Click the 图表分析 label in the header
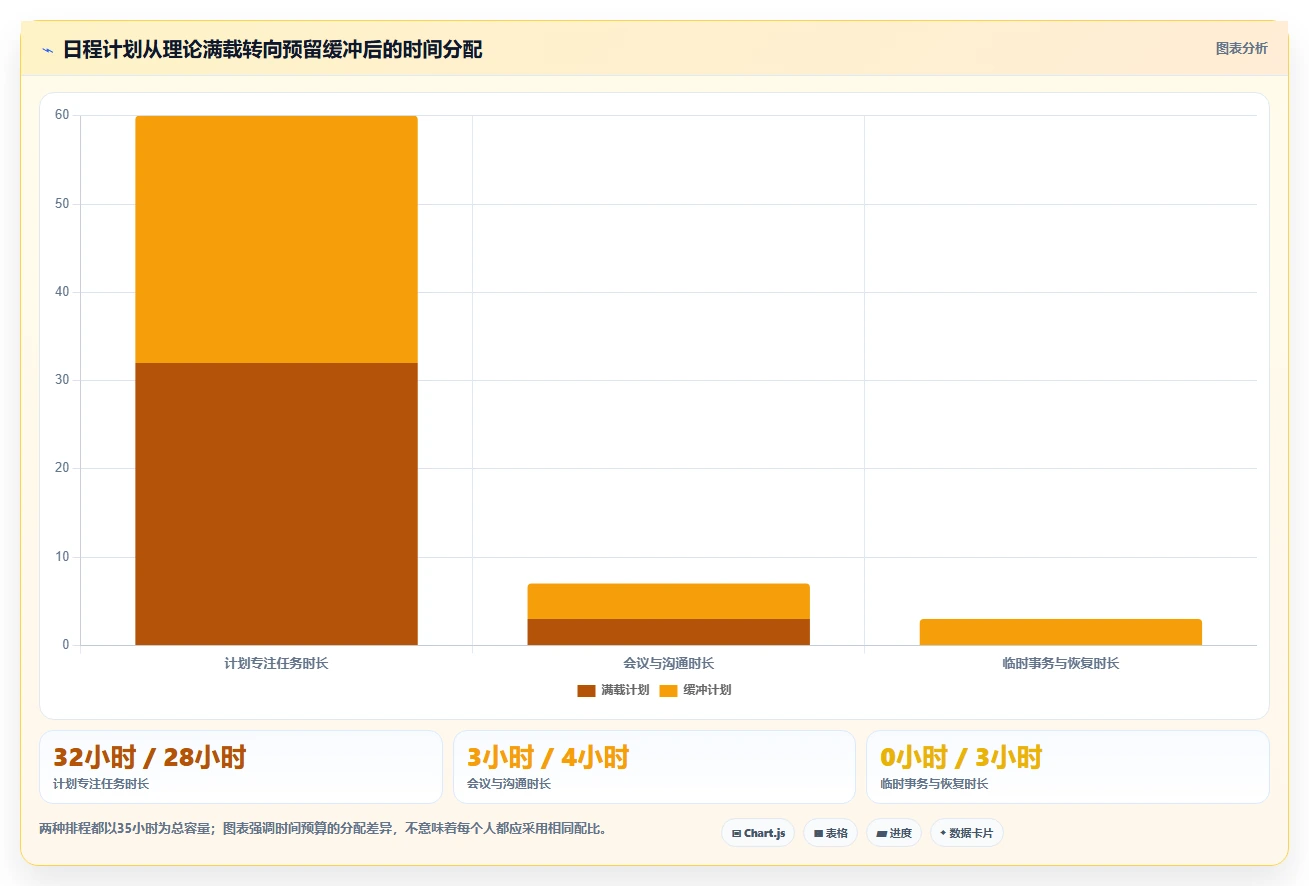Screen dimensions: 1309x886 click(1241, 49)
